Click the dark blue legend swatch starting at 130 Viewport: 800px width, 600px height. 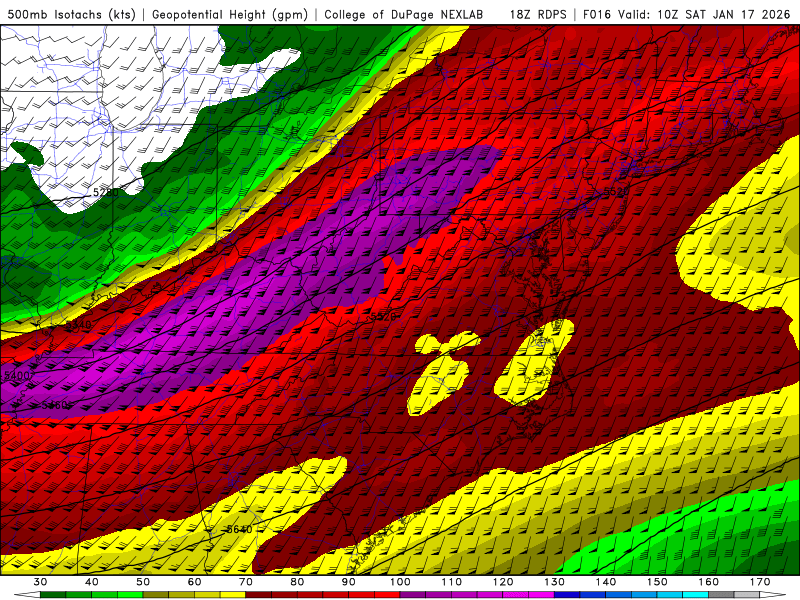567,595
